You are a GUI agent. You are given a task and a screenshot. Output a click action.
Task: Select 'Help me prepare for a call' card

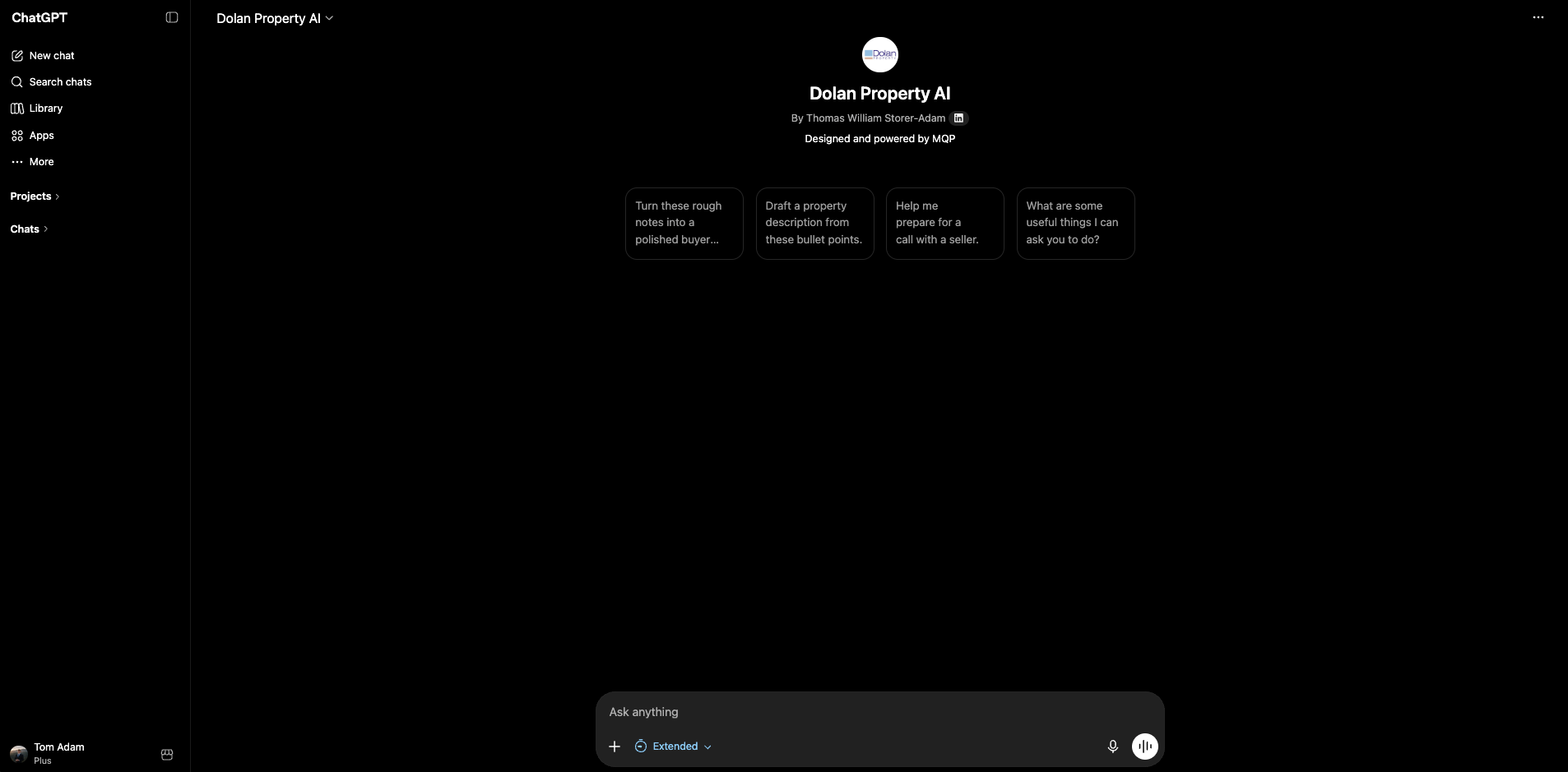pos(944,223)
